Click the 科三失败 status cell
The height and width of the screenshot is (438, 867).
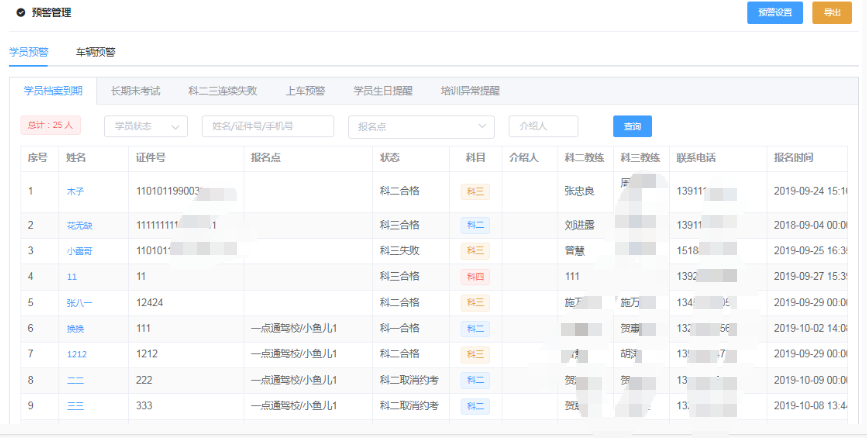coord(400,251)
